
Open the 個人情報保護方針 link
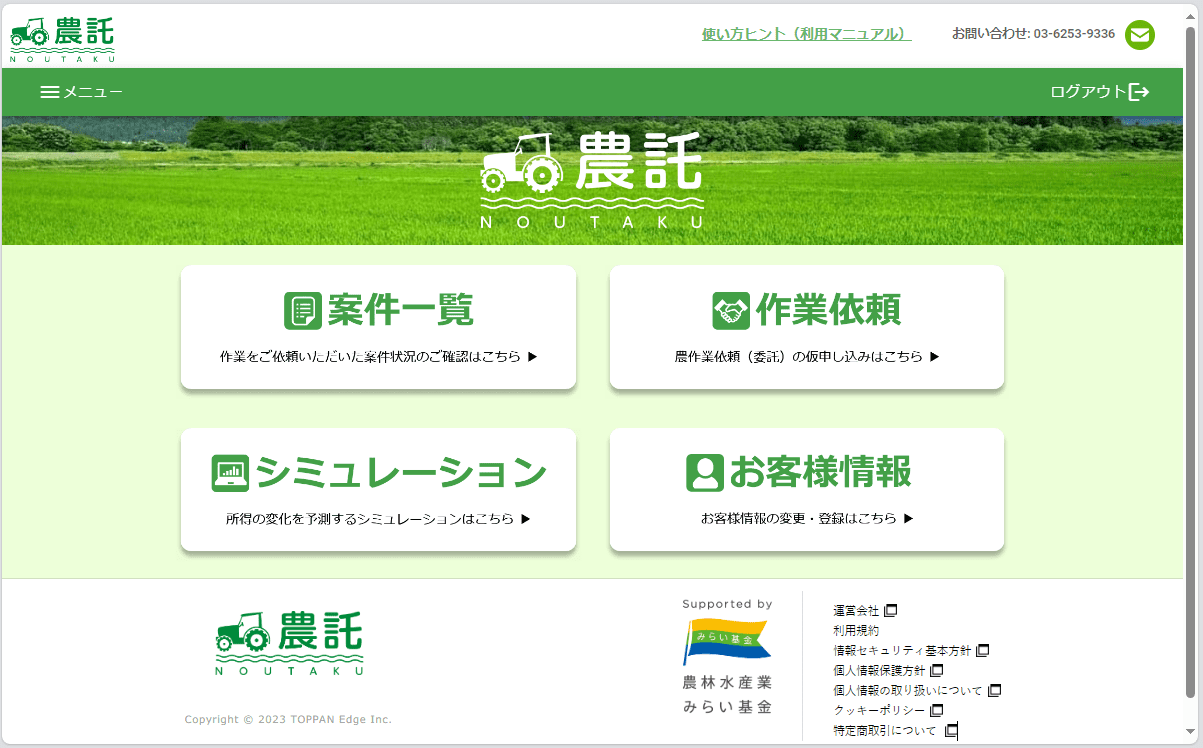coord(879,670)
